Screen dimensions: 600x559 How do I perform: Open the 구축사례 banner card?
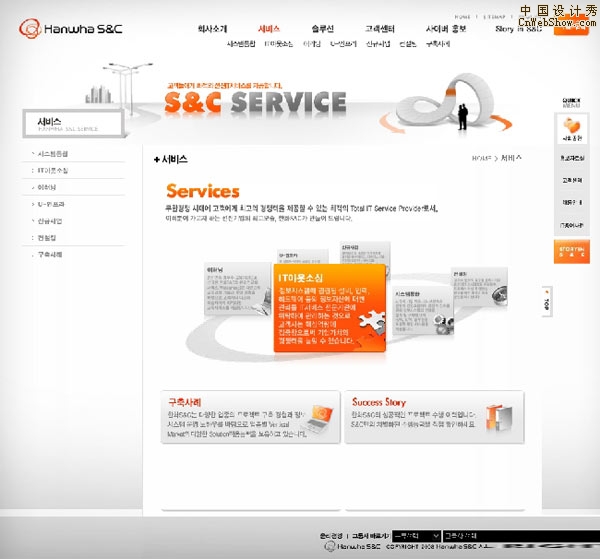tap(251, 417)
